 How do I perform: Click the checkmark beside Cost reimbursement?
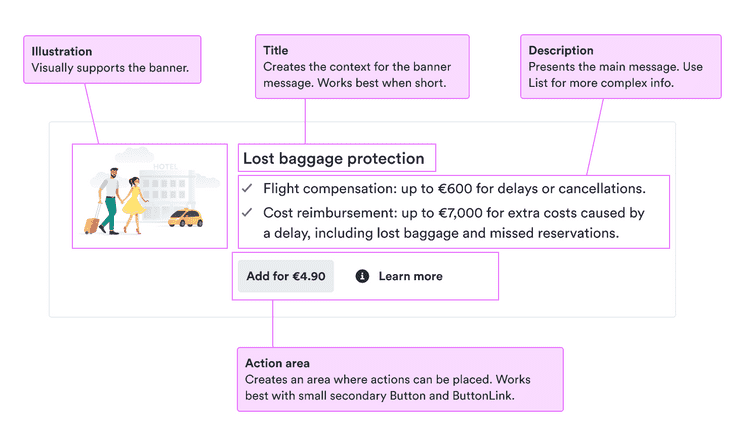(x=247, y=213)
